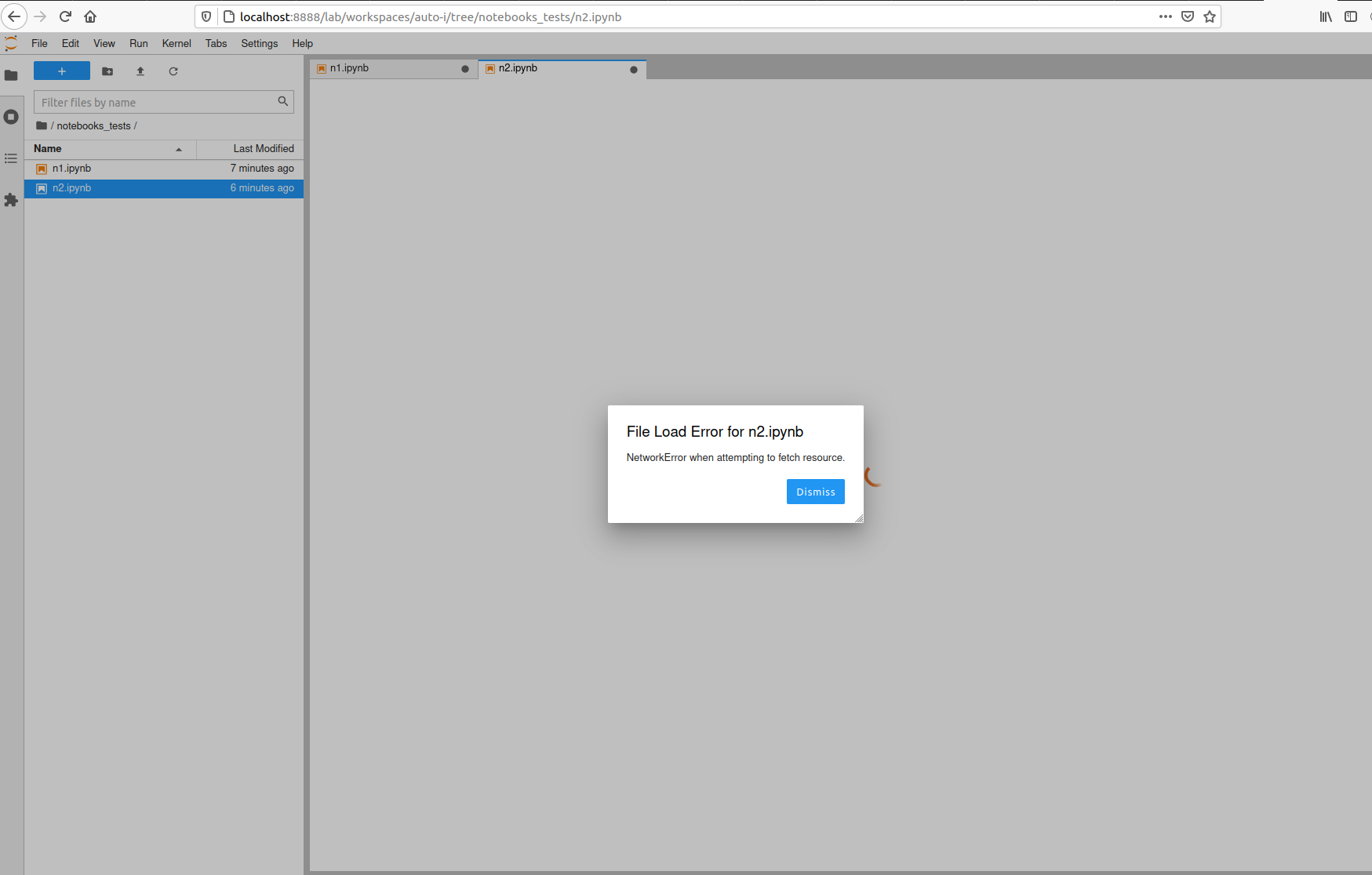The image size is (1372, 875).
Task: Open the File Browser sidebar panel
Action: [x=11, y=75]
